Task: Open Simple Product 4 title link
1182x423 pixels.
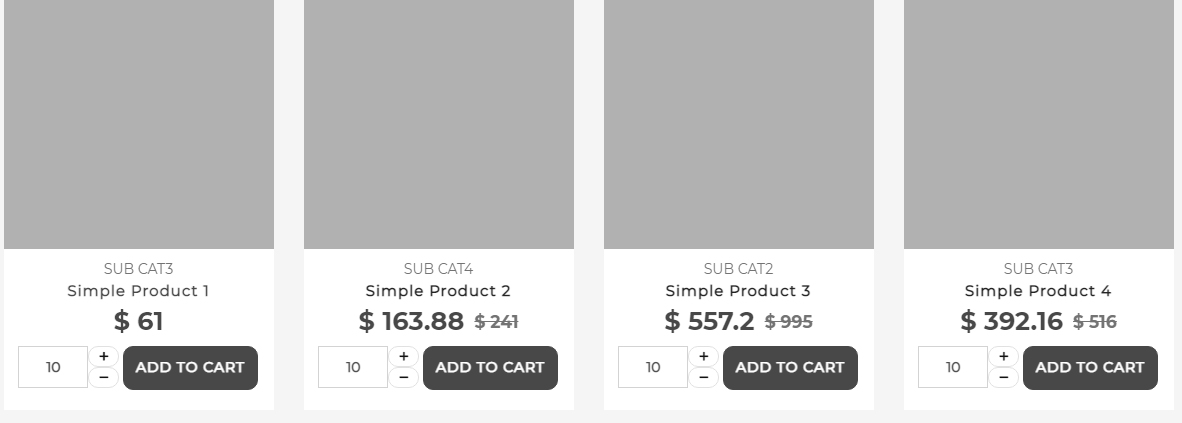Action: coord(1038,291)
